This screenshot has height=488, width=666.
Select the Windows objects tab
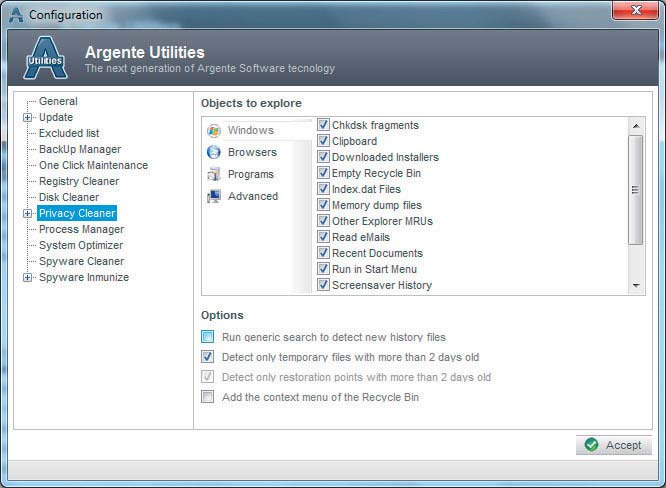point(259,130)
